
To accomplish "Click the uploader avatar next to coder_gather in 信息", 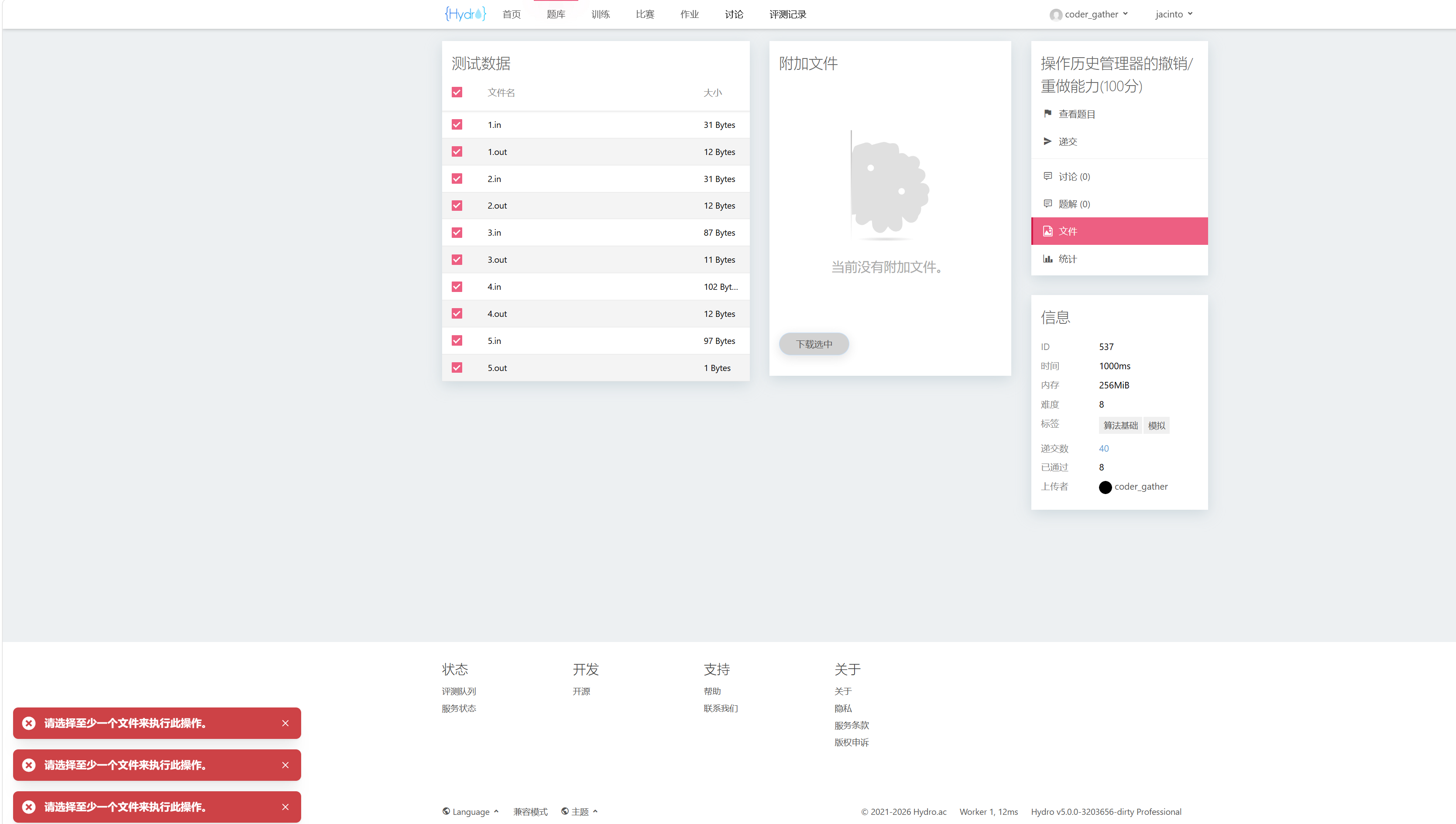I will [1105, 487].
